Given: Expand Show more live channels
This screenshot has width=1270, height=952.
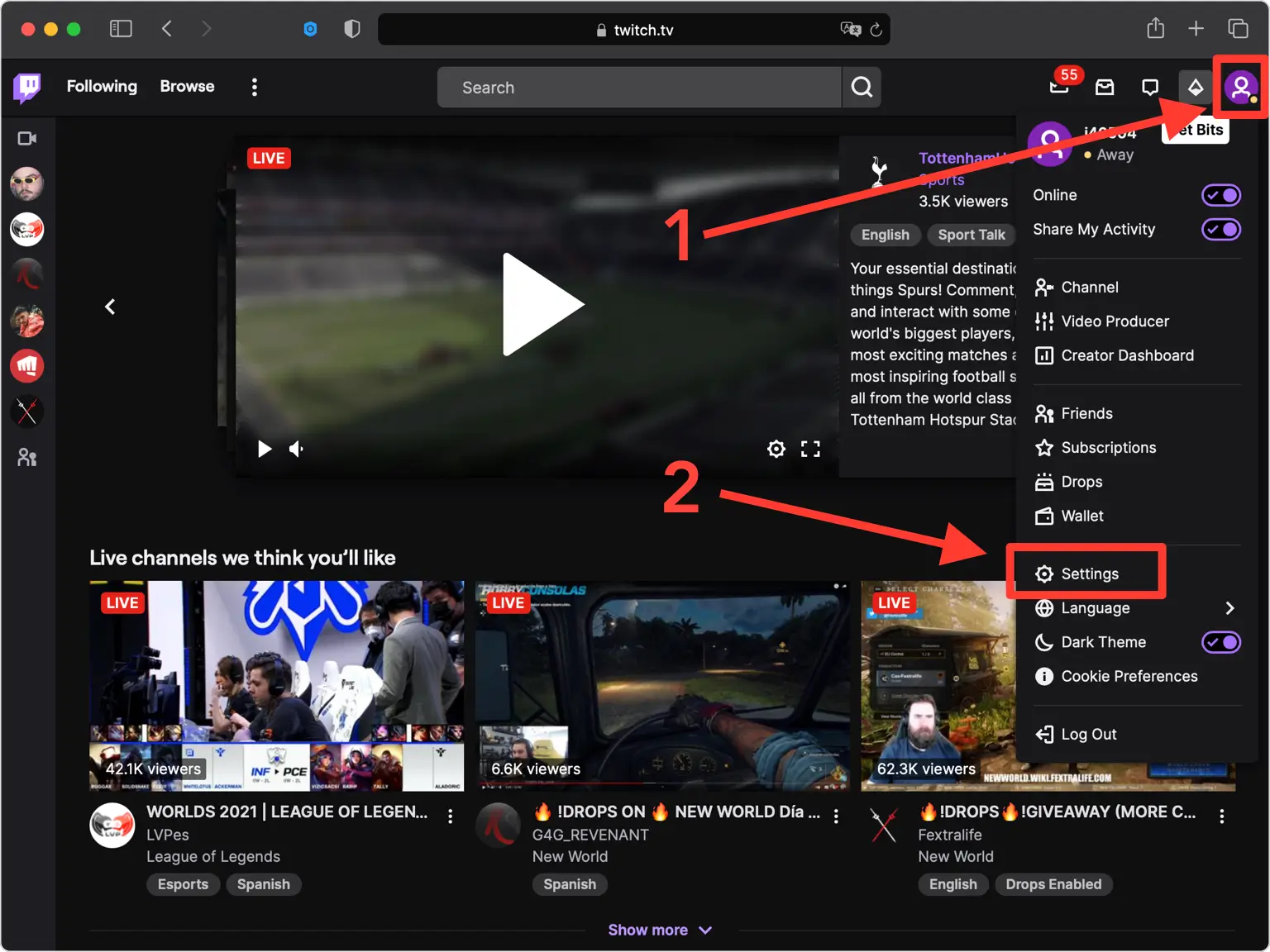Looking at the screenshot, I should point(660,930).
